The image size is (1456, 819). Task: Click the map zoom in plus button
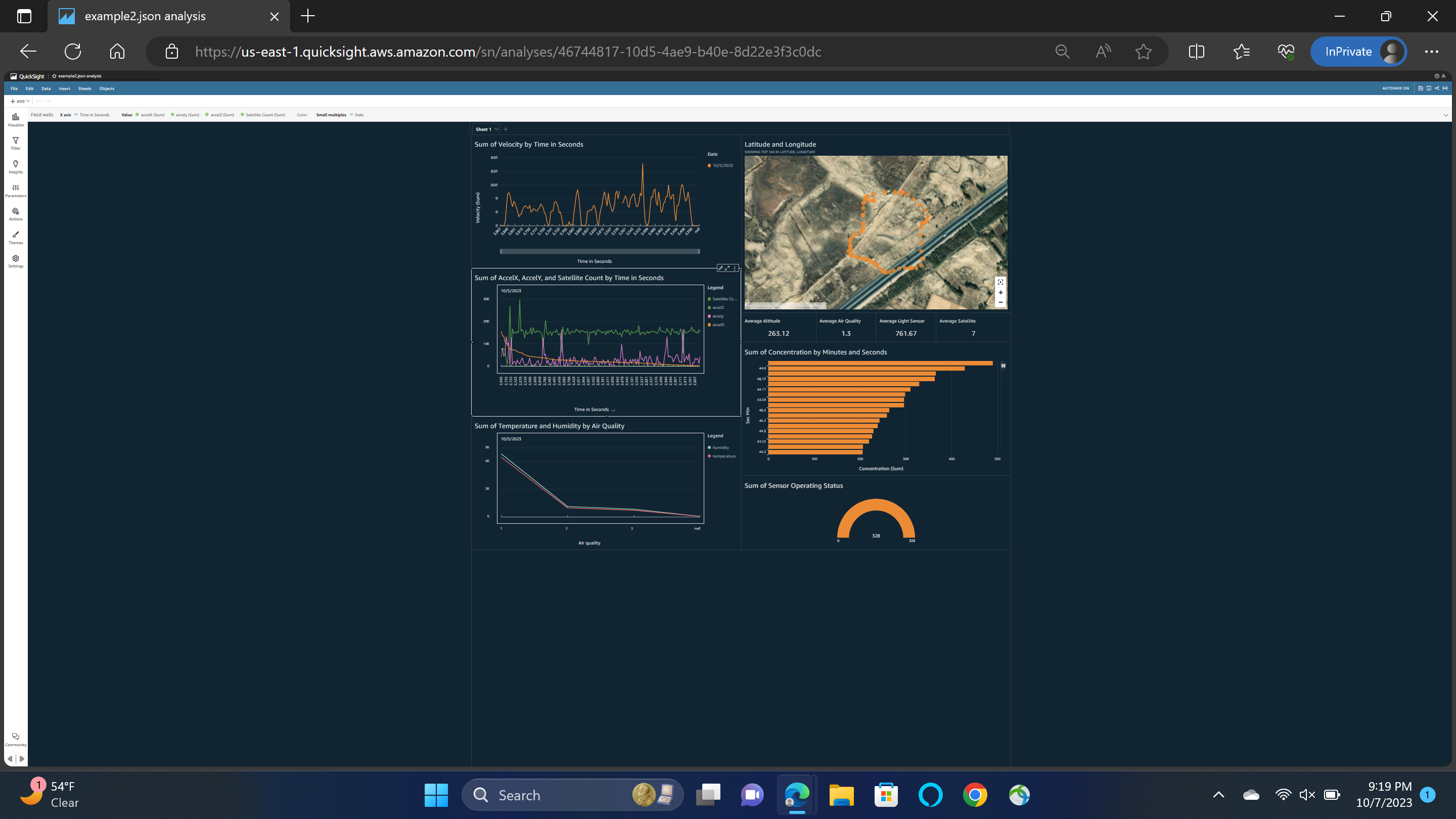[x=1000, y=292]
